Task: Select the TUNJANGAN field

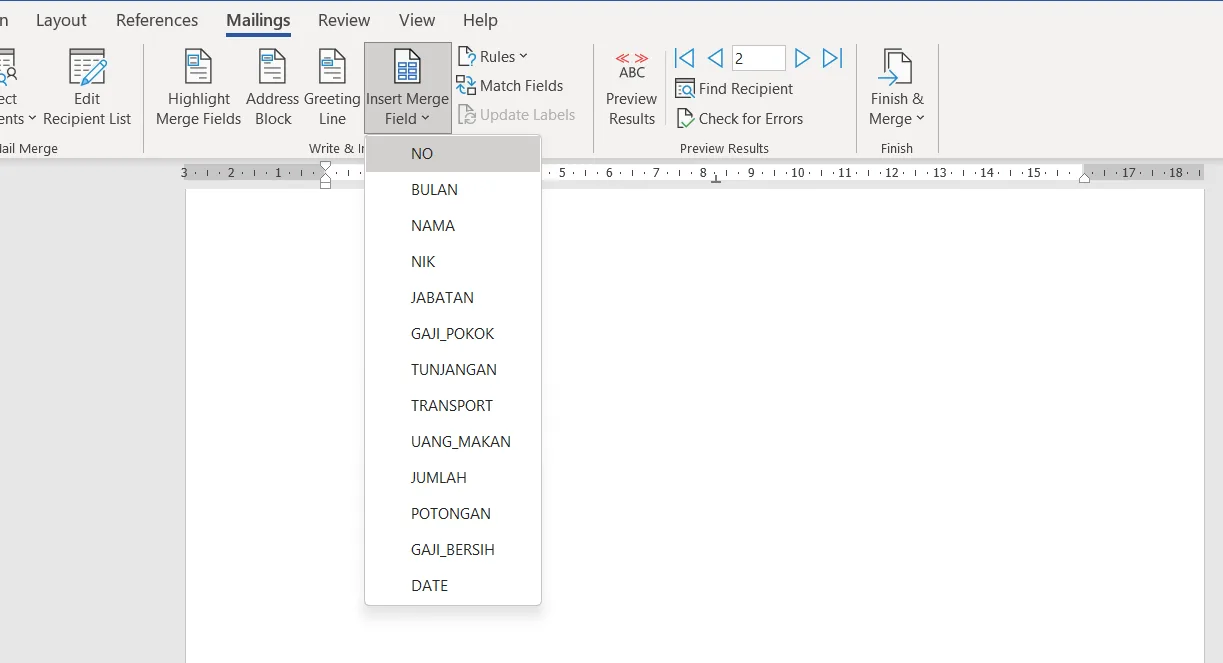Action: 453,370
